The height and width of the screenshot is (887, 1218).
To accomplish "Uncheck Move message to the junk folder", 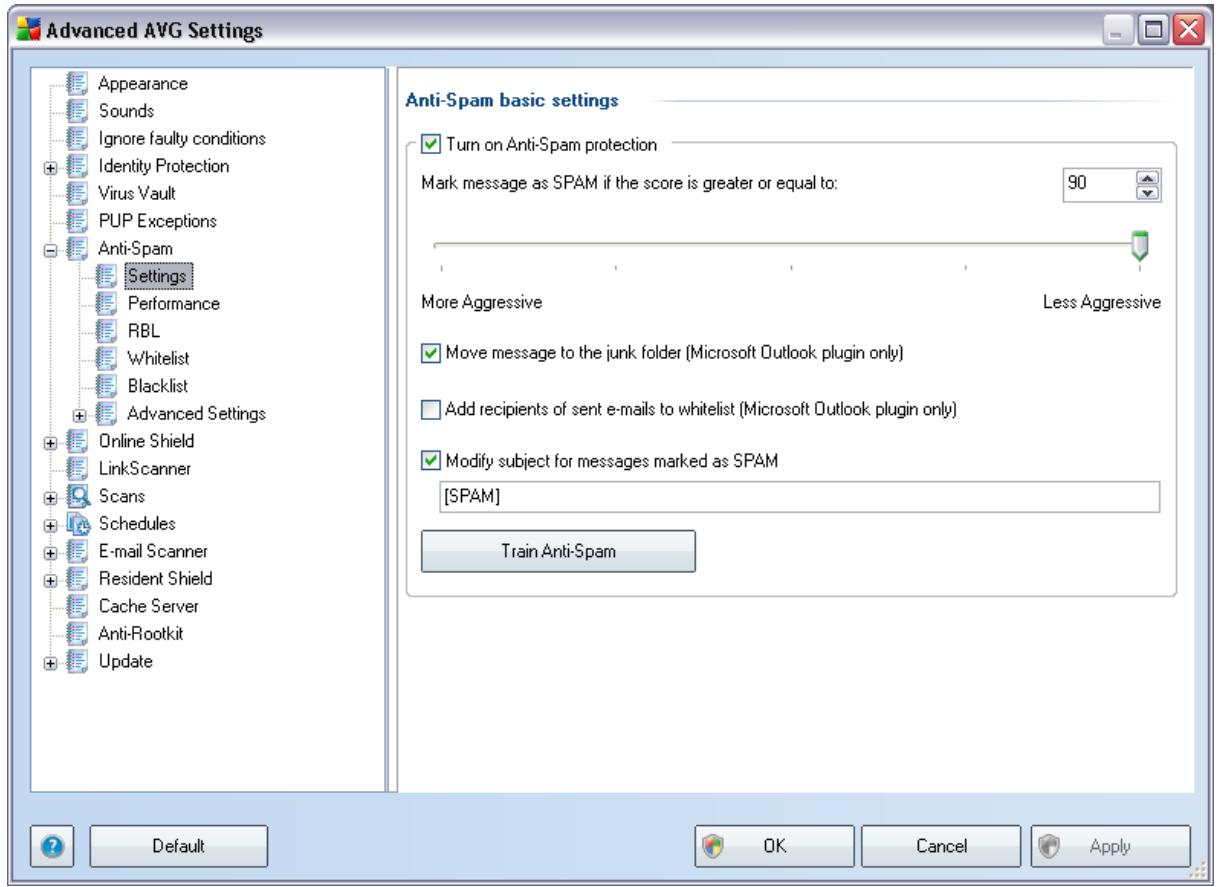I will (431, 351).
